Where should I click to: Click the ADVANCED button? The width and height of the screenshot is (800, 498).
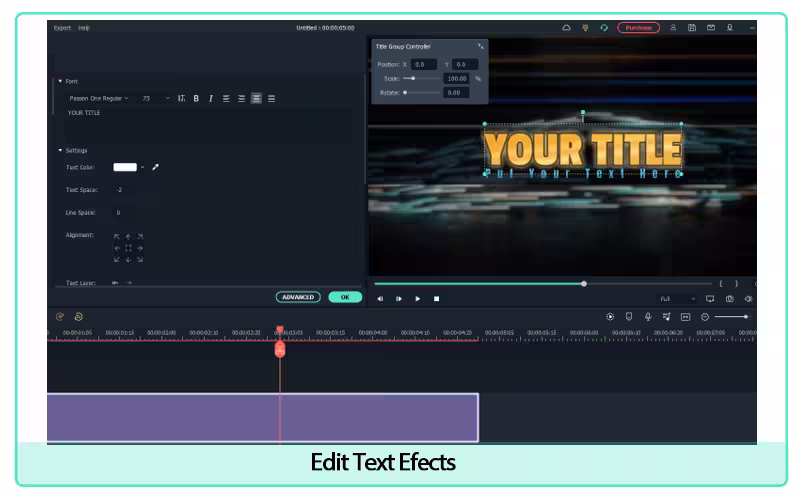[x=298, y=297]
